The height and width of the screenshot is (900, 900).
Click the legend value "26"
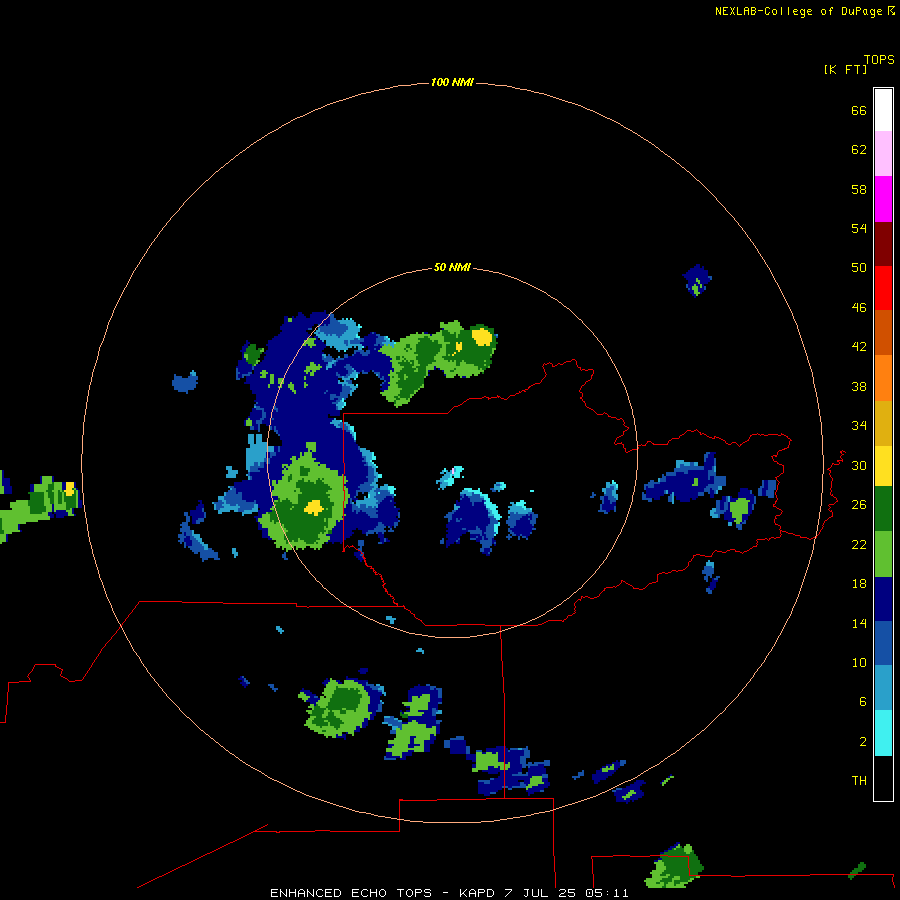(859, 505)
